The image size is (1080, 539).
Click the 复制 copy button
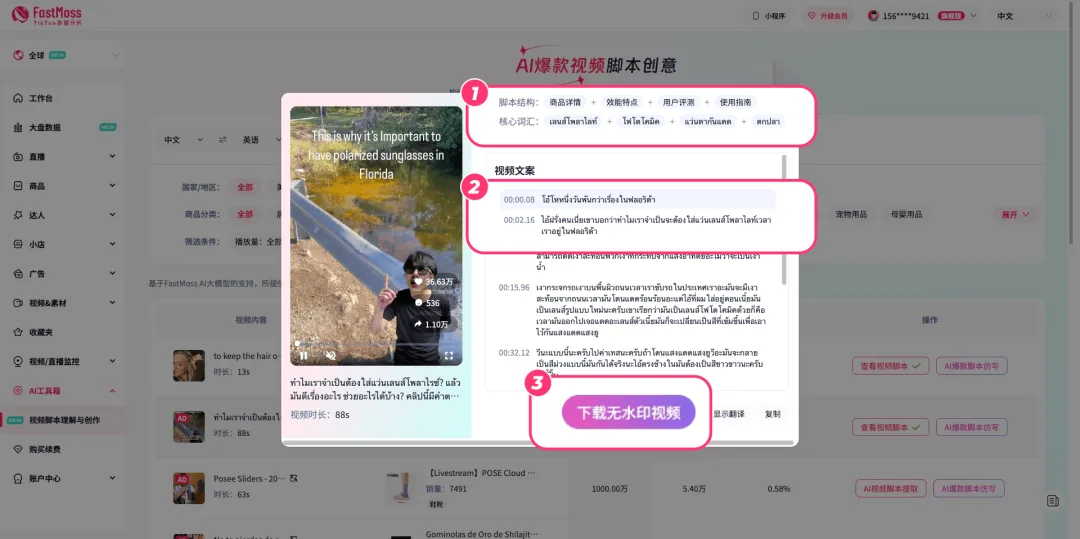click(x=773, y=414)
